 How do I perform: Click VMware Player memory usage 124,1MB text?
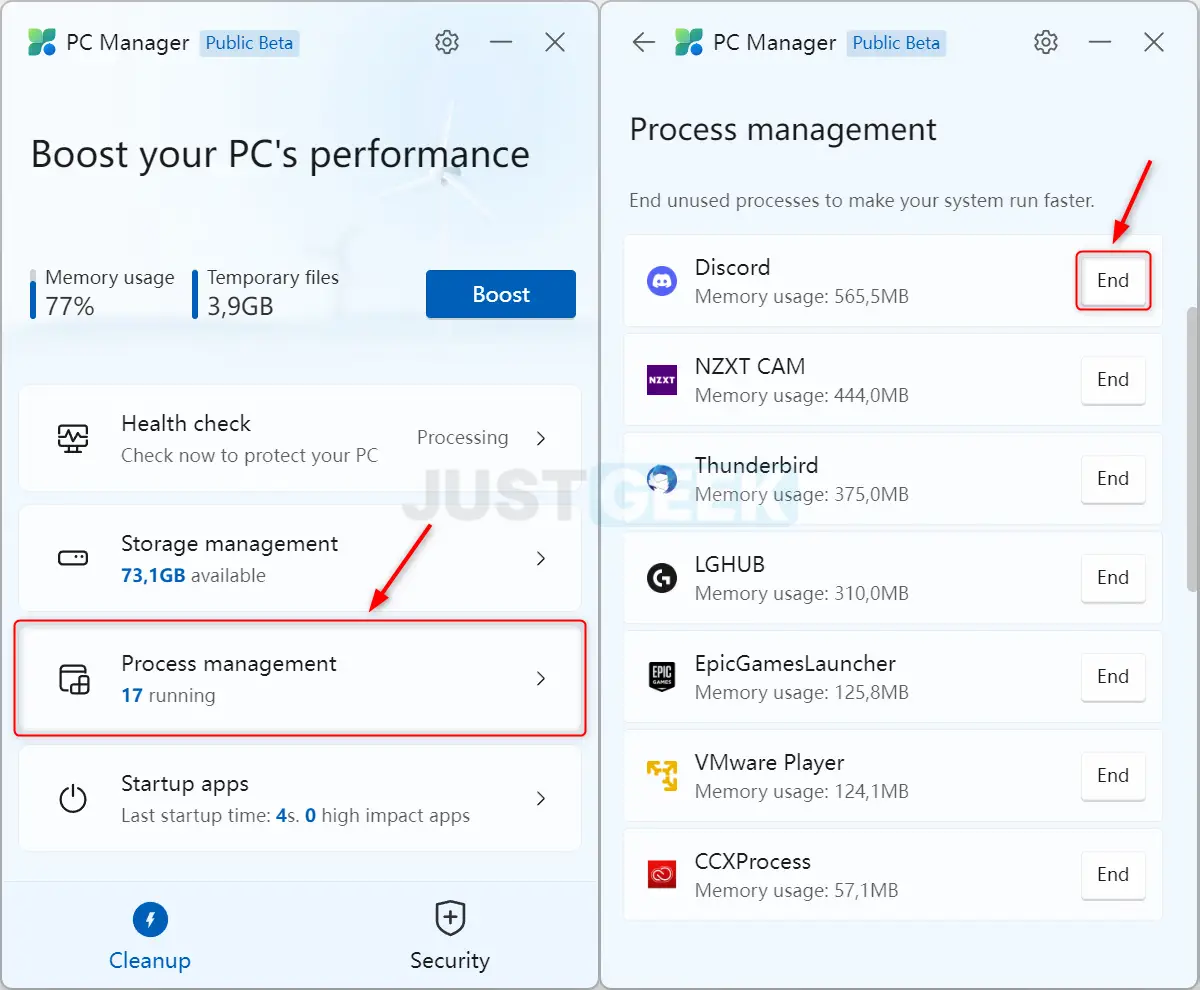click(802, 792)
